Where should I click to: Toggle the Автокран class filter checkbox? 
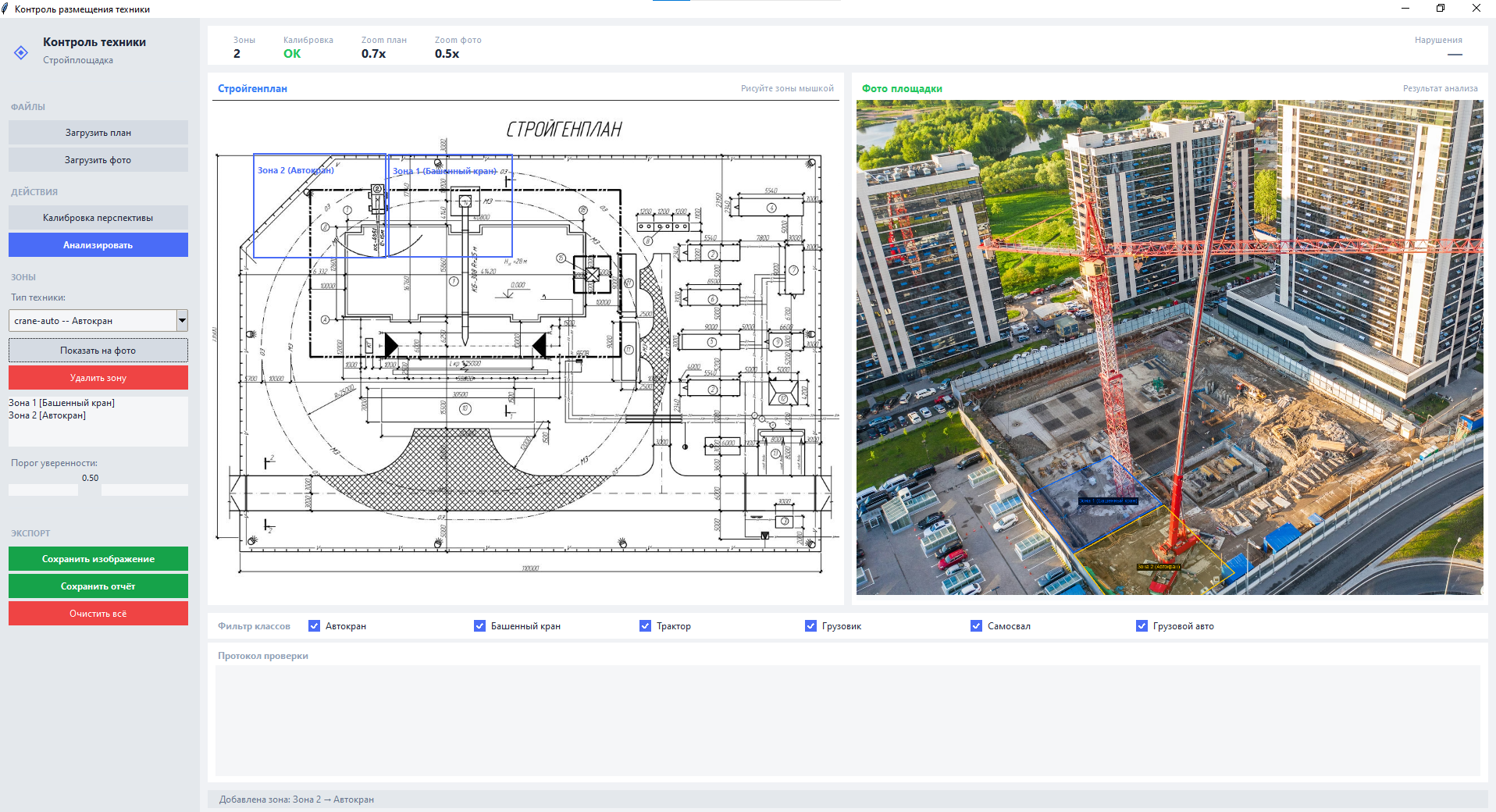click(x=314, y=626)
